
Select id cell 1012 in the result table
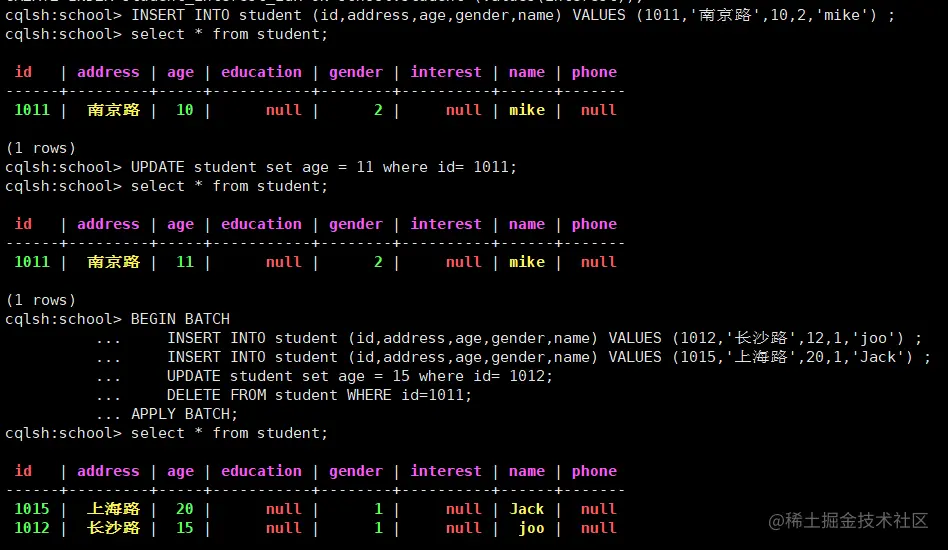coord(32,528)
